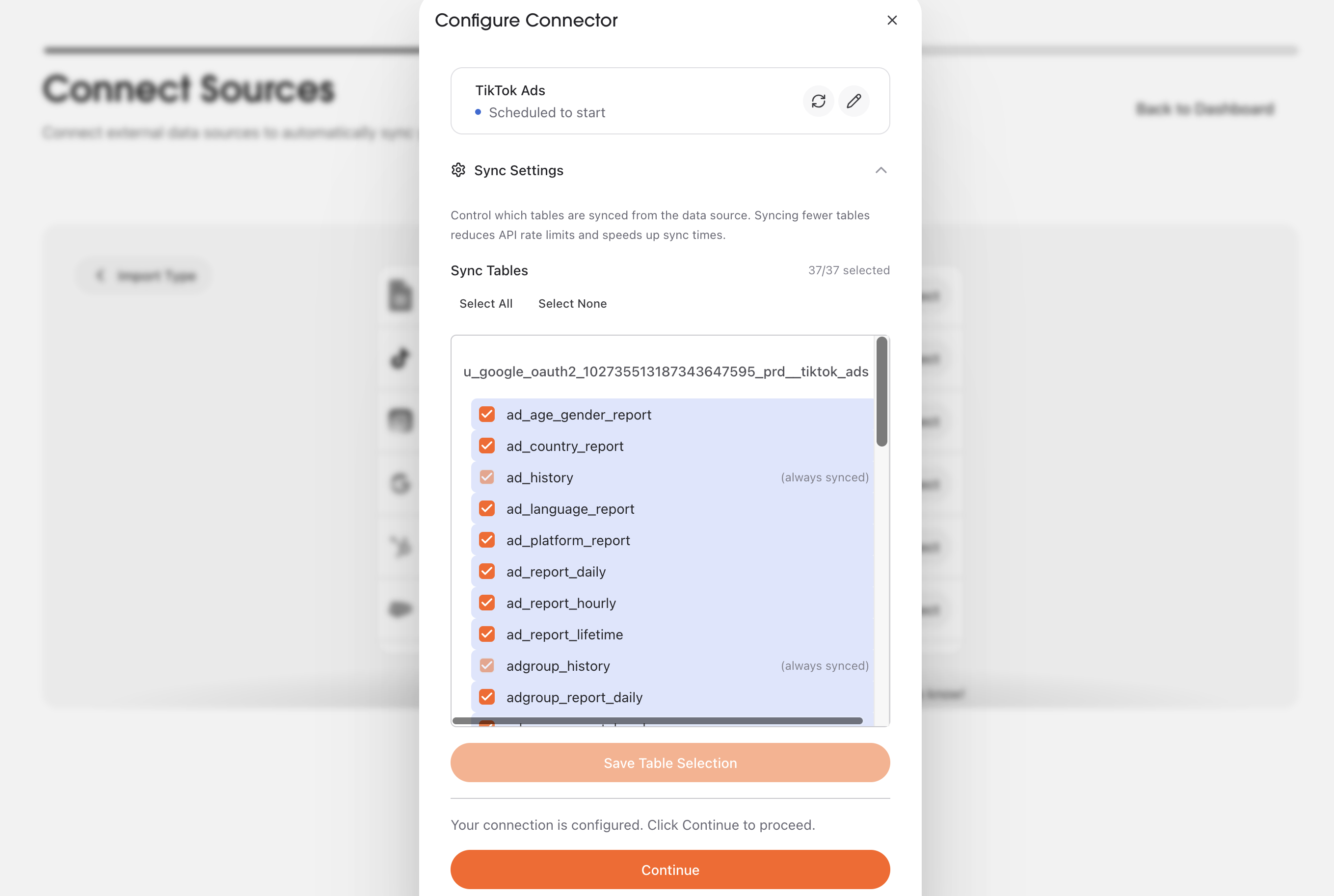Click the vertical scrollbar in the table list
Viewport: 1334px width, 896px height.
882,392
